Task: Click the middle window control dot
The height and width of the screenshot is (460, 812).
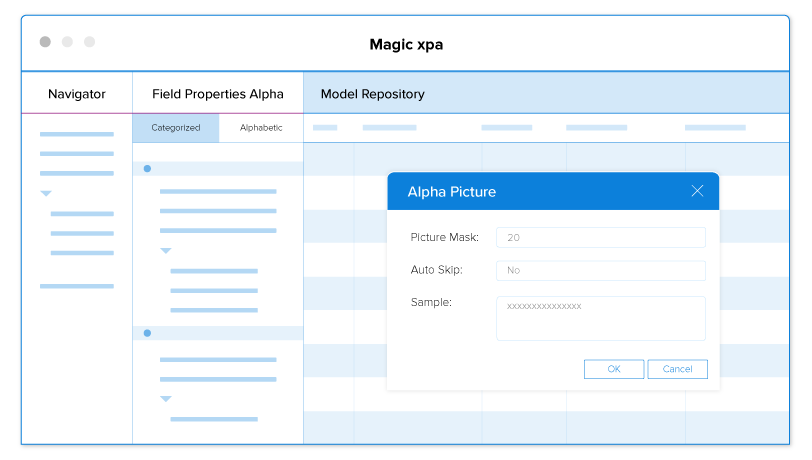Action: coord(67,42)
